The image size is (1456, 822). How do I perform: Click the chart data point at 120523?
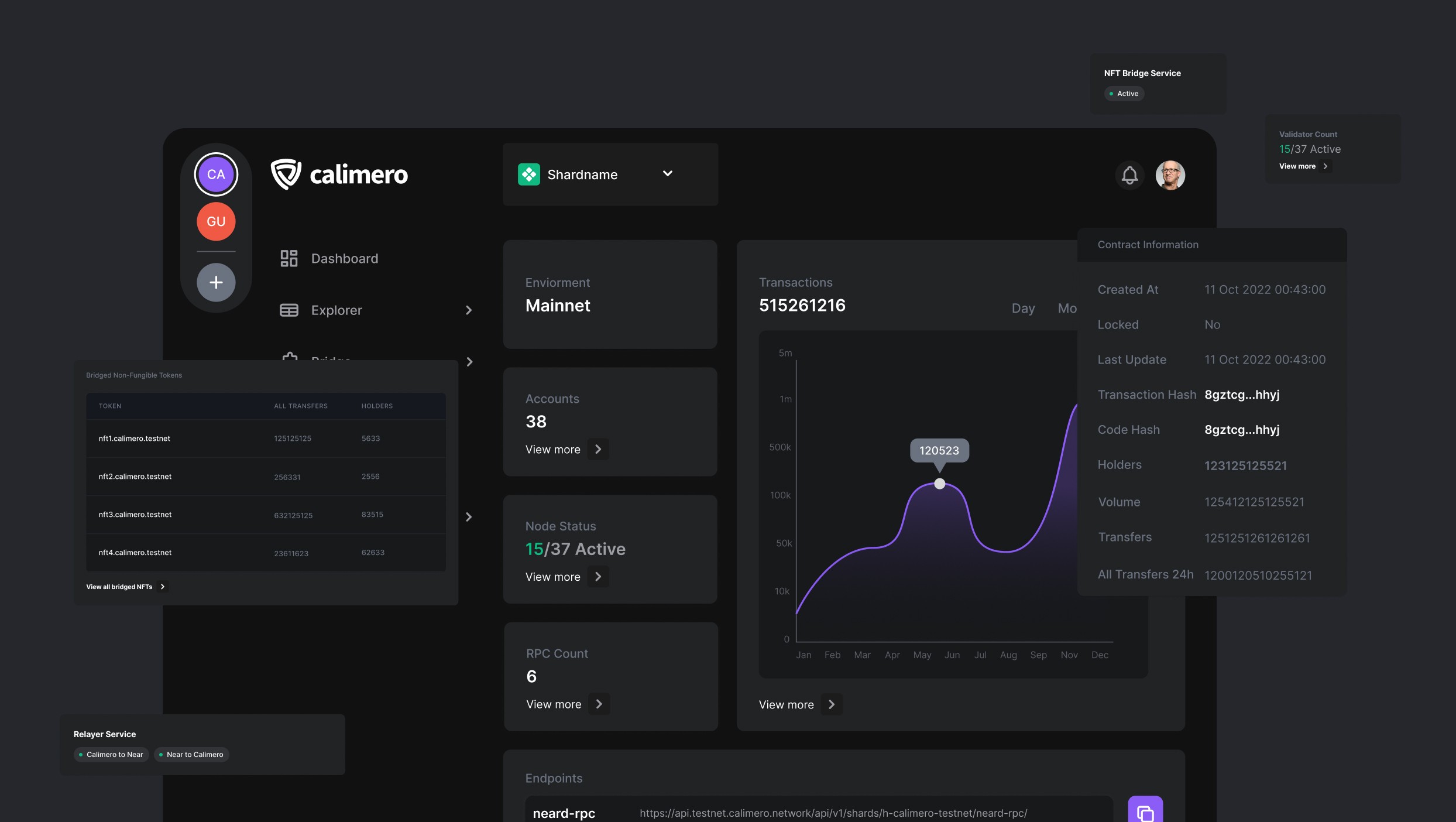pos(939,484)
